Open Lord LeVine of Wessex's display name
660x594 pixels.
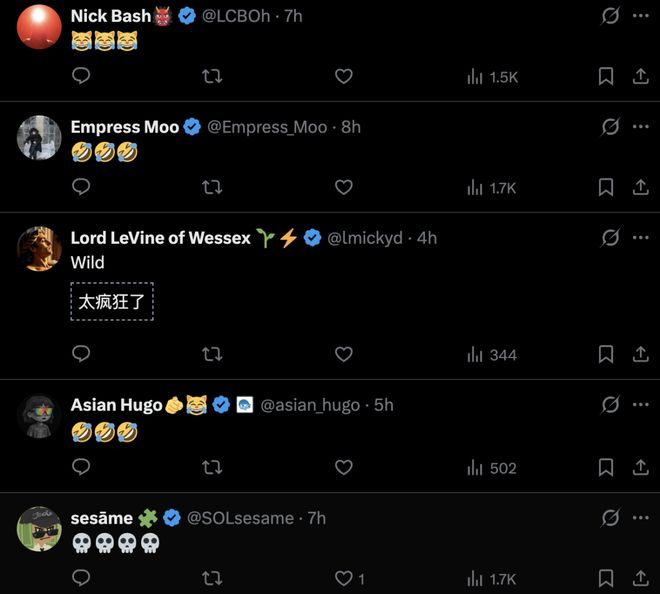(160, 238)
